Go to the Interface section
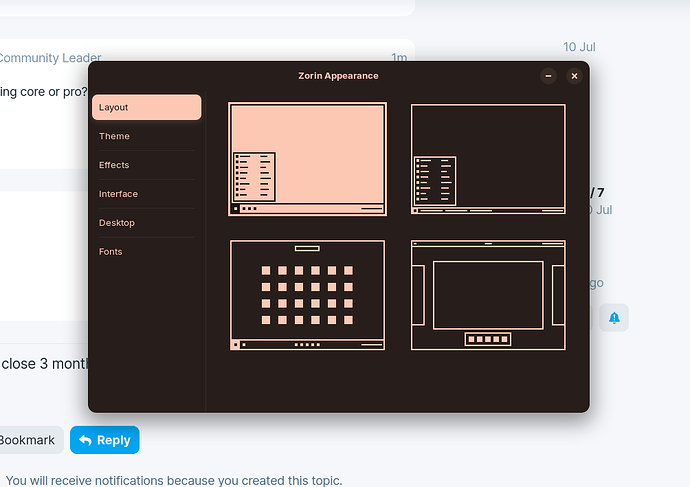The height and width of the screenshot is (487, 690). 147,194
